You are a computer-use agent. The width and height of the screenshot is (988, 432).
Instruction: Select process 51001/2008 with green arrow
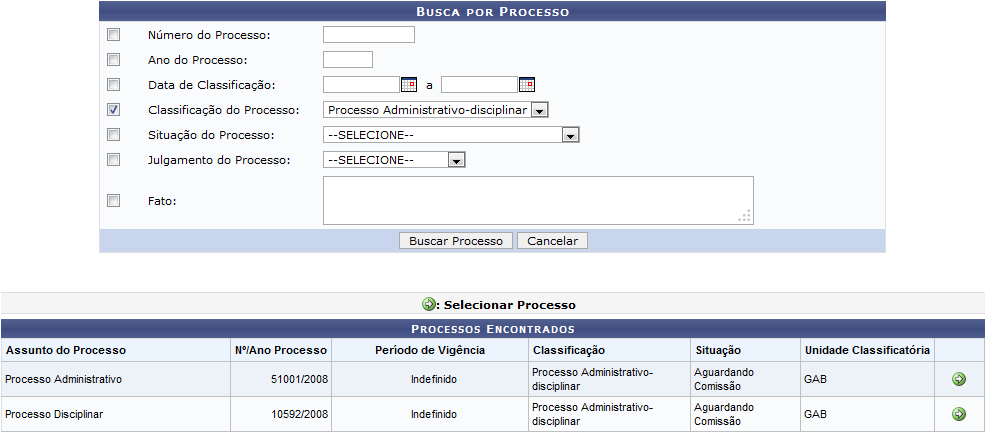click(x=959, y=379)
